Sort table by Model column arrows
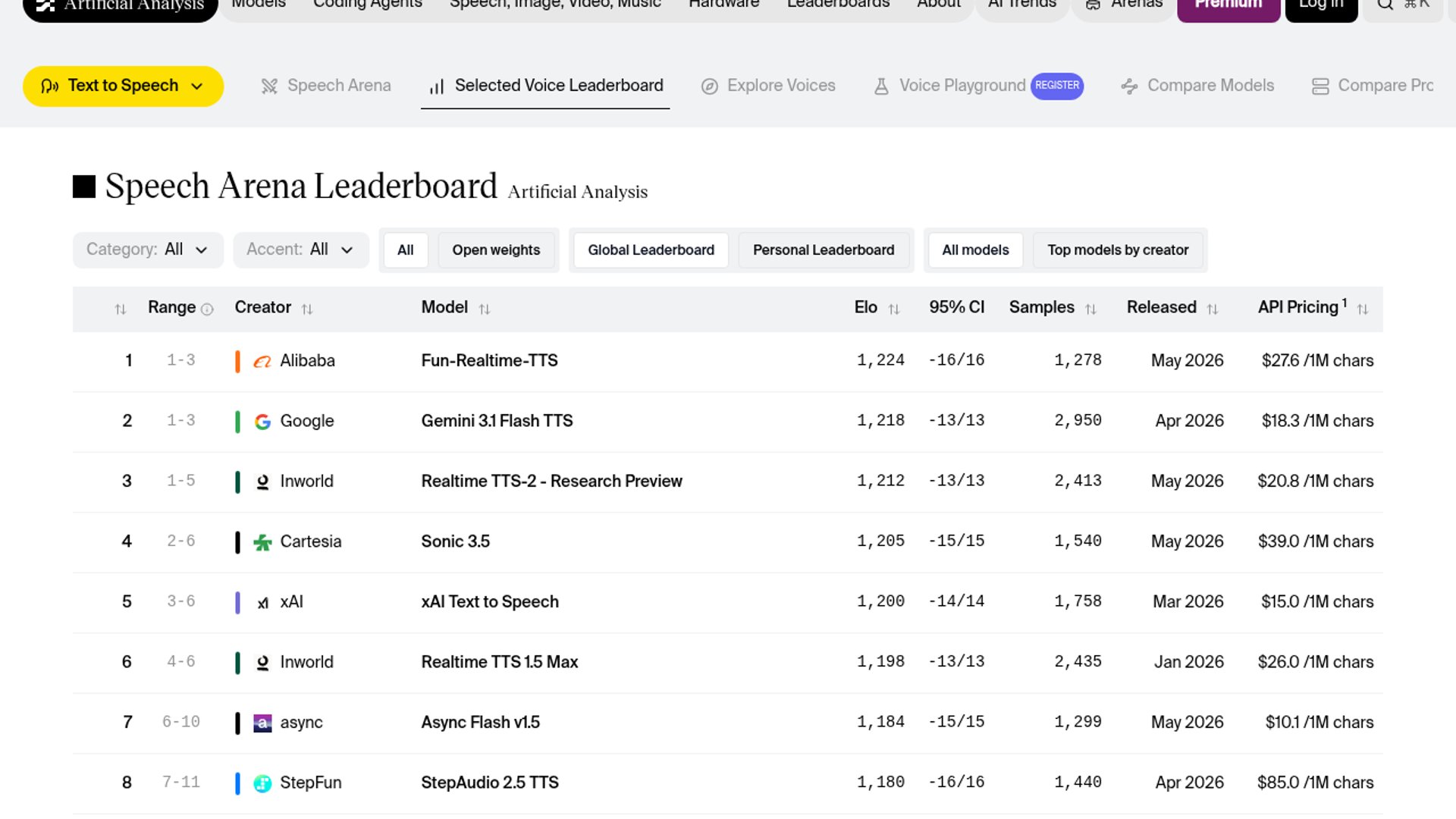This screenshot has height=819, width=1456. (485, 309)
